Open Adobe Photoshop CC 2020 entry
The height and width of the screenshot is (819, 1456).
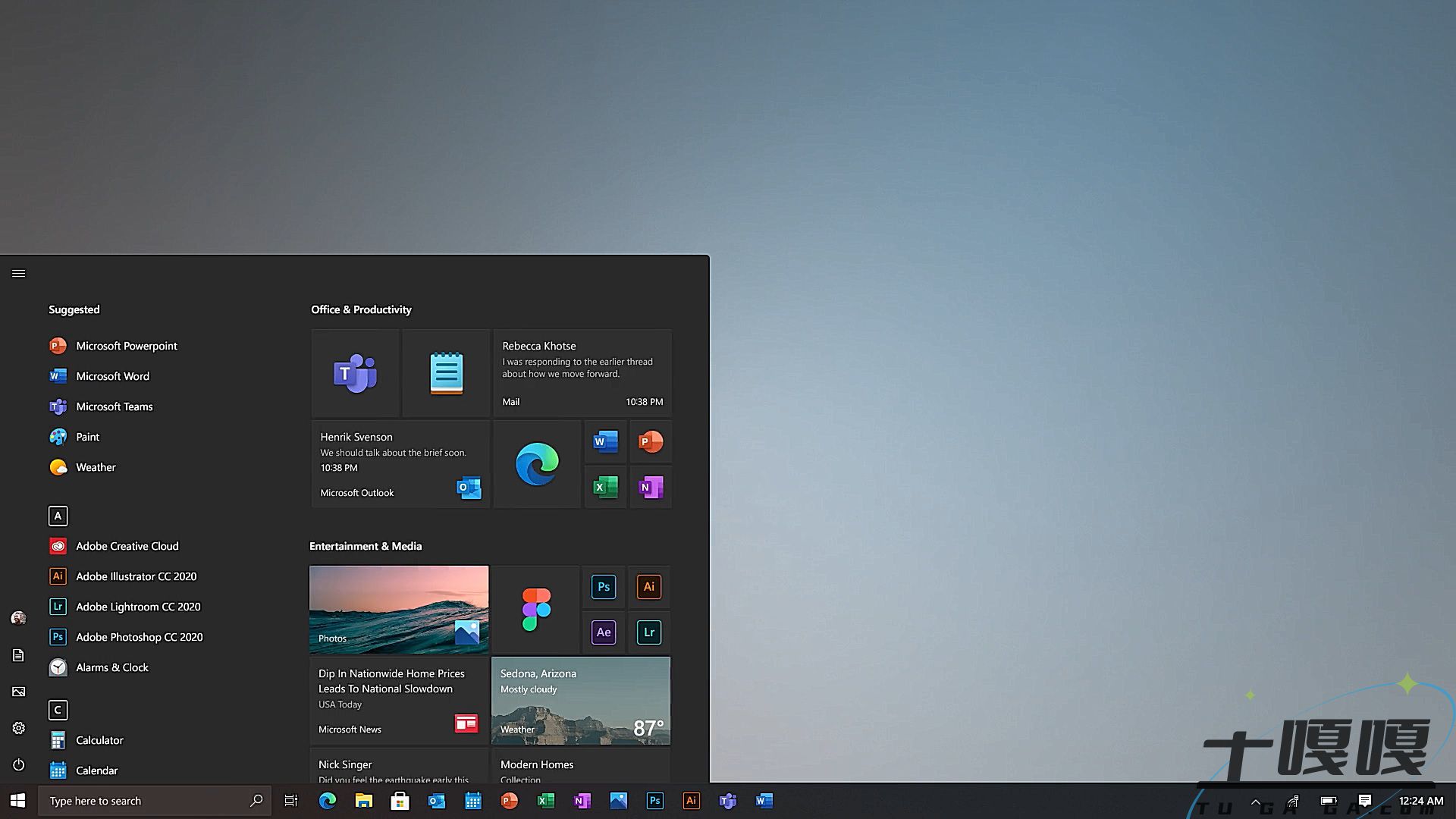pyautogui.click(x=127, y=637)
